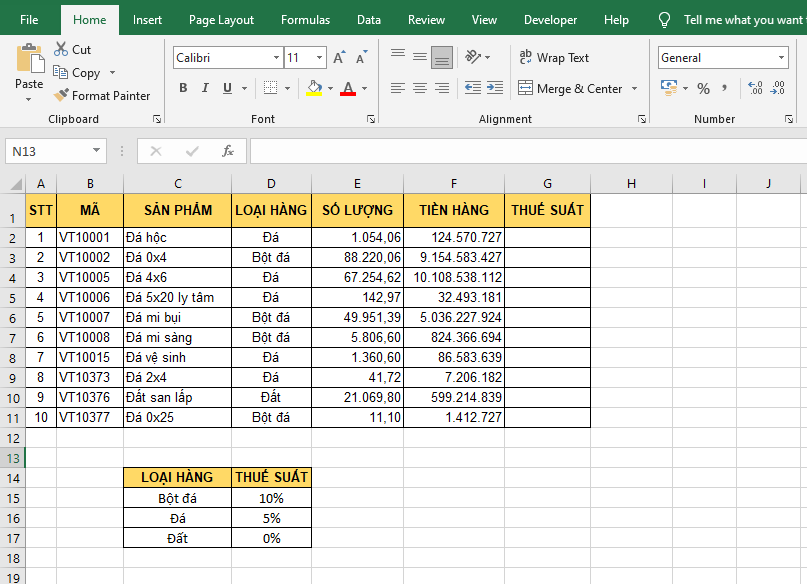Select the THUẾ SUẤT header cell in column G
This screenshot has height=584, width=807.
click(547, 210)
